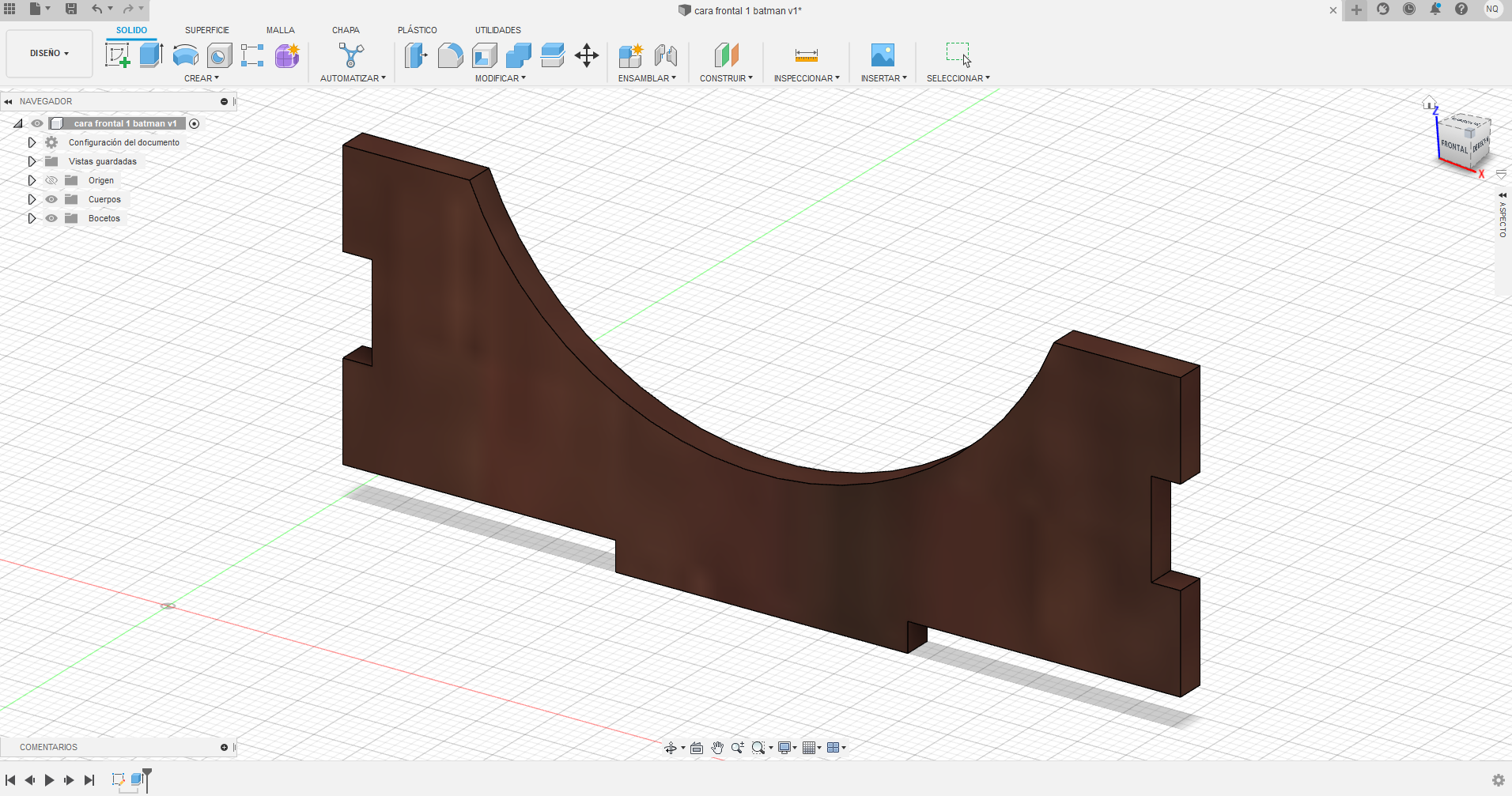Open a new design tab with plus
This screenshot has width=1512, height=796.
pos(1356,9)
